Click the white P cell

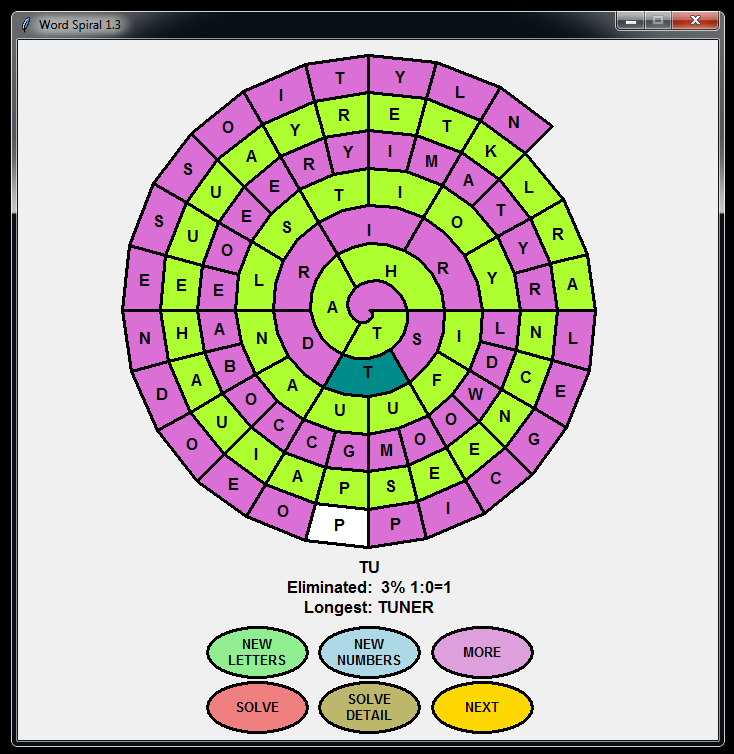pos(338,525)
